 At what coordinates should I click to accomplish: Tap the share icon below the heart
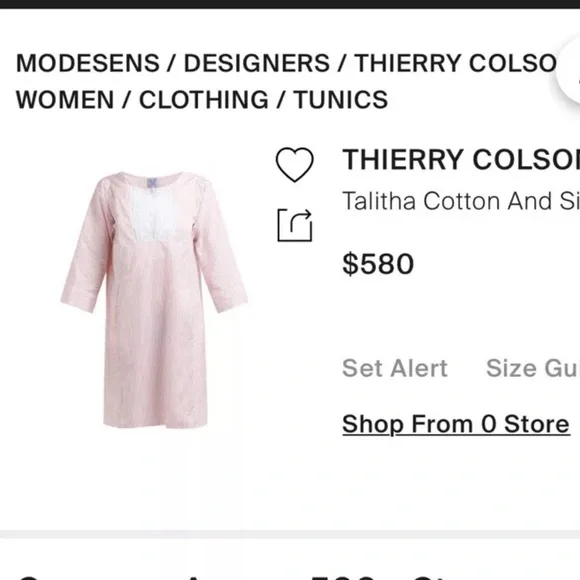[x=295, y=225]
